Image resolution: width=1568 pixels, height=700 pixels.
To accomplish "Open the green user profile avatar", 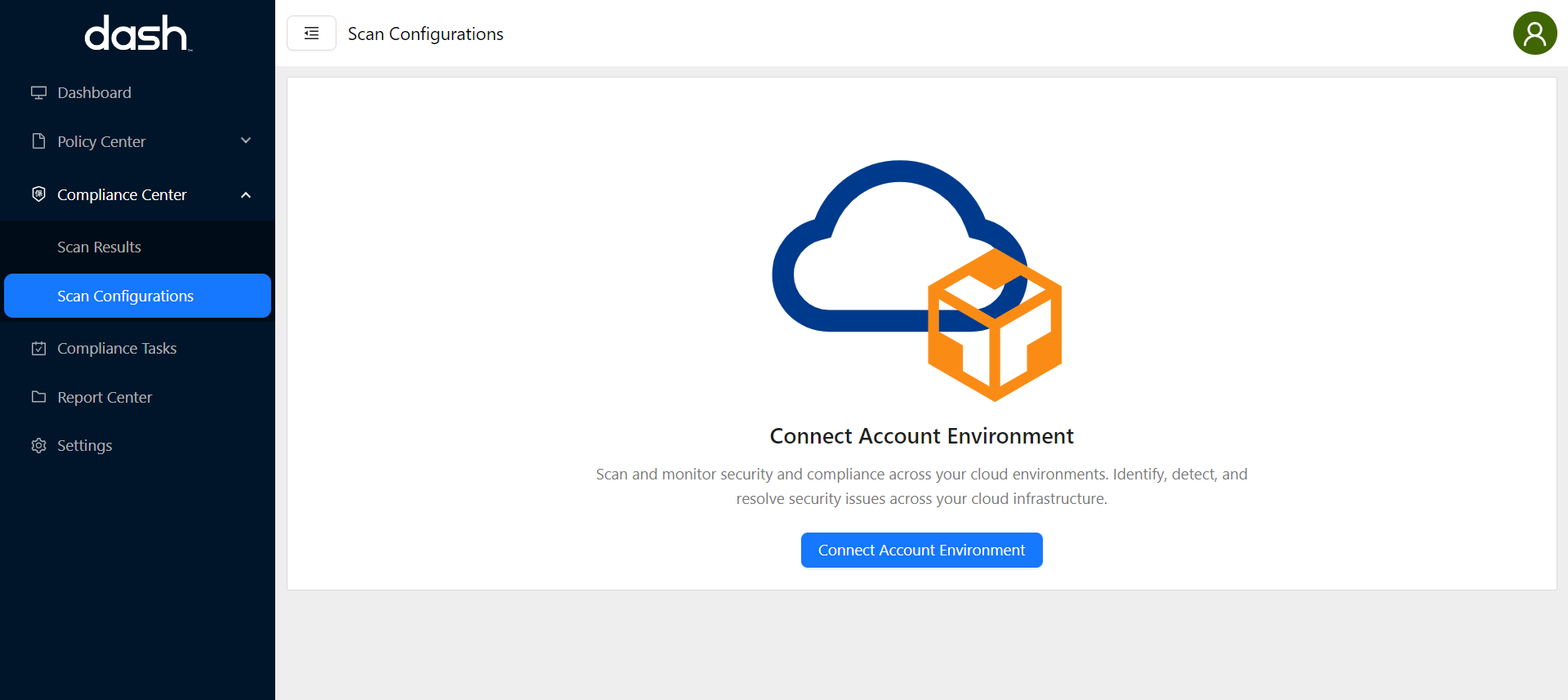I will 1535,33.
